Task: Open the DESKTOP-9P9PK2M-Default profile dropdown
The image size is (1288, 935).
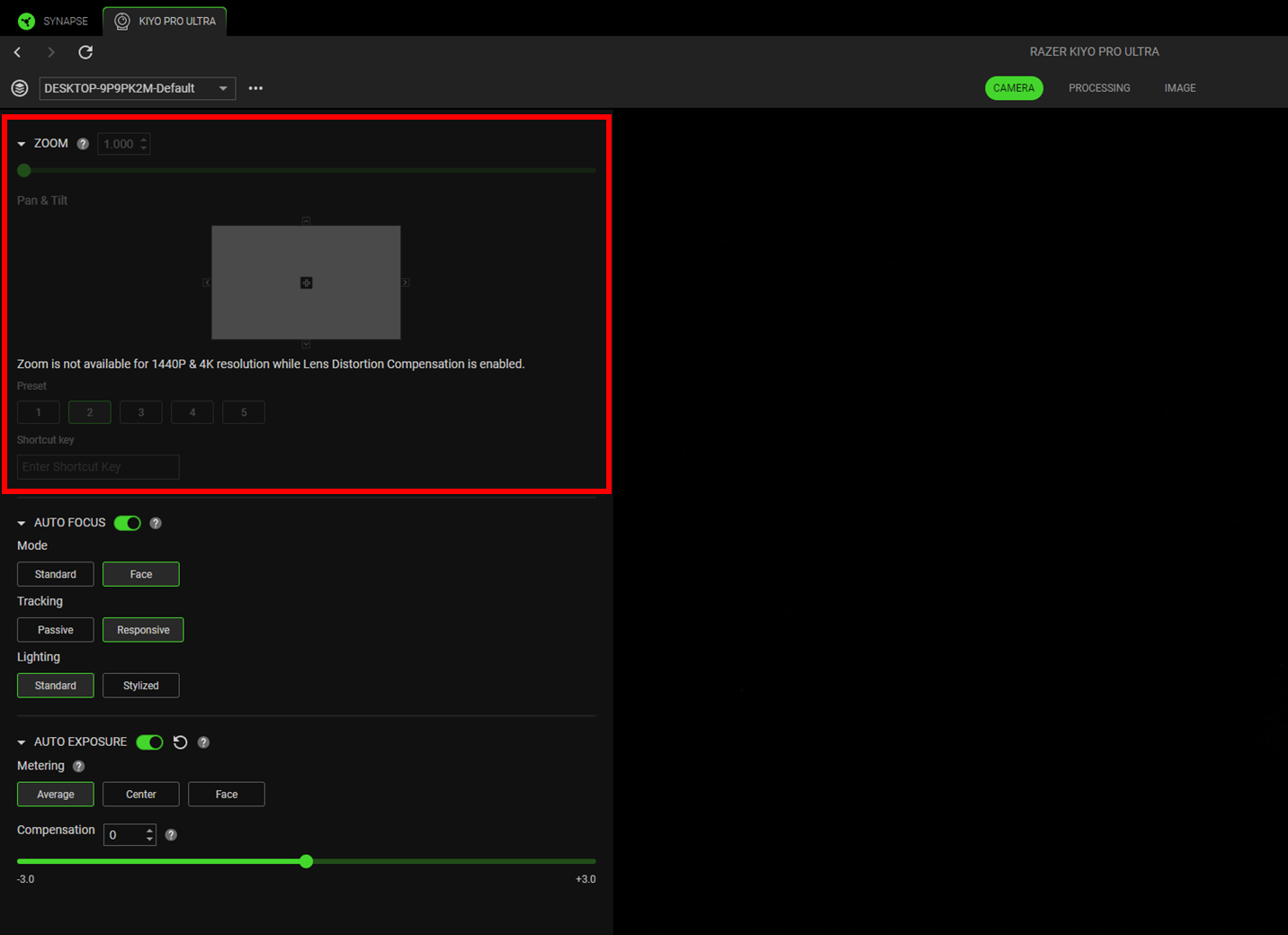Action: (x=137, y=88)
